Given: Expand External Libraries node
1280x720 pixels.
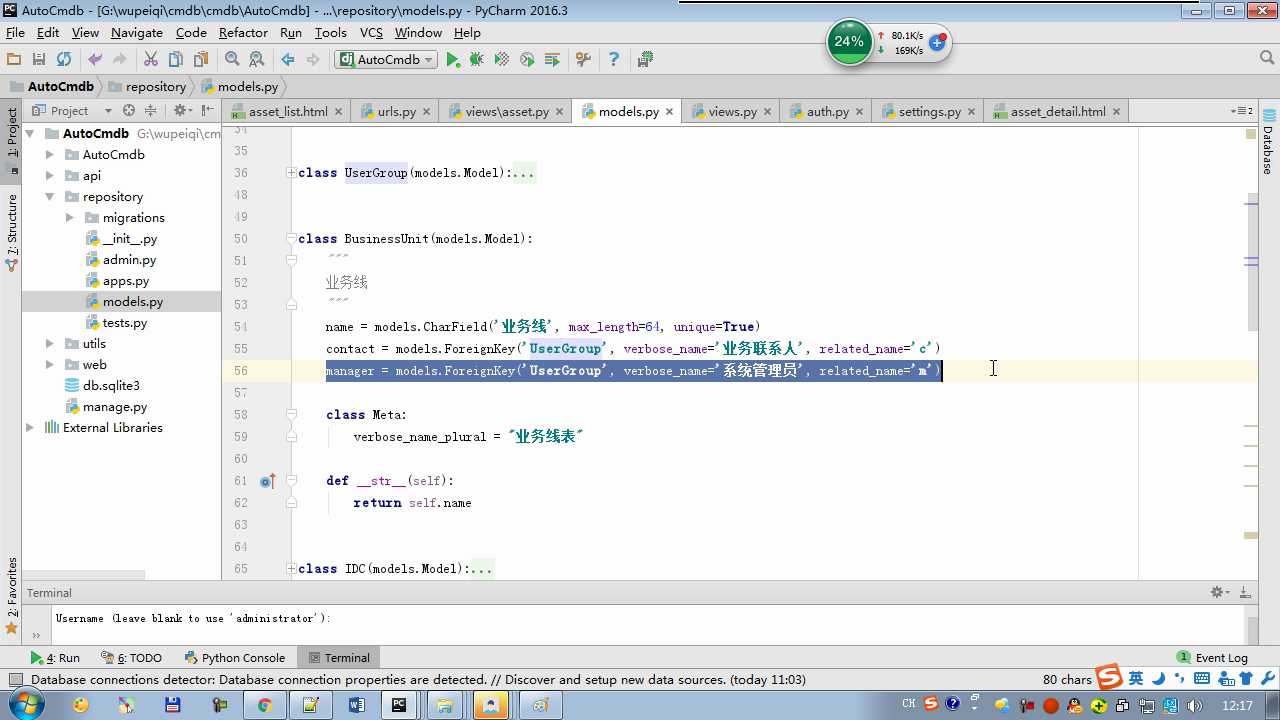Looking at the screenshot, I should (x=30, y=428).
